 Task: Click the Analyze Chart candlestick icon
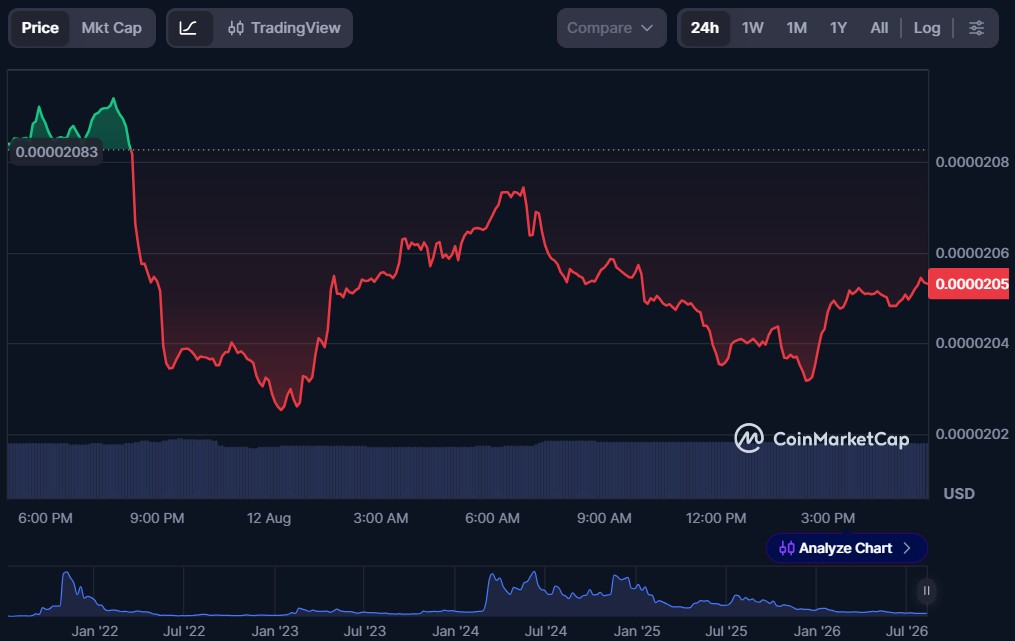(x=786, y=548)
